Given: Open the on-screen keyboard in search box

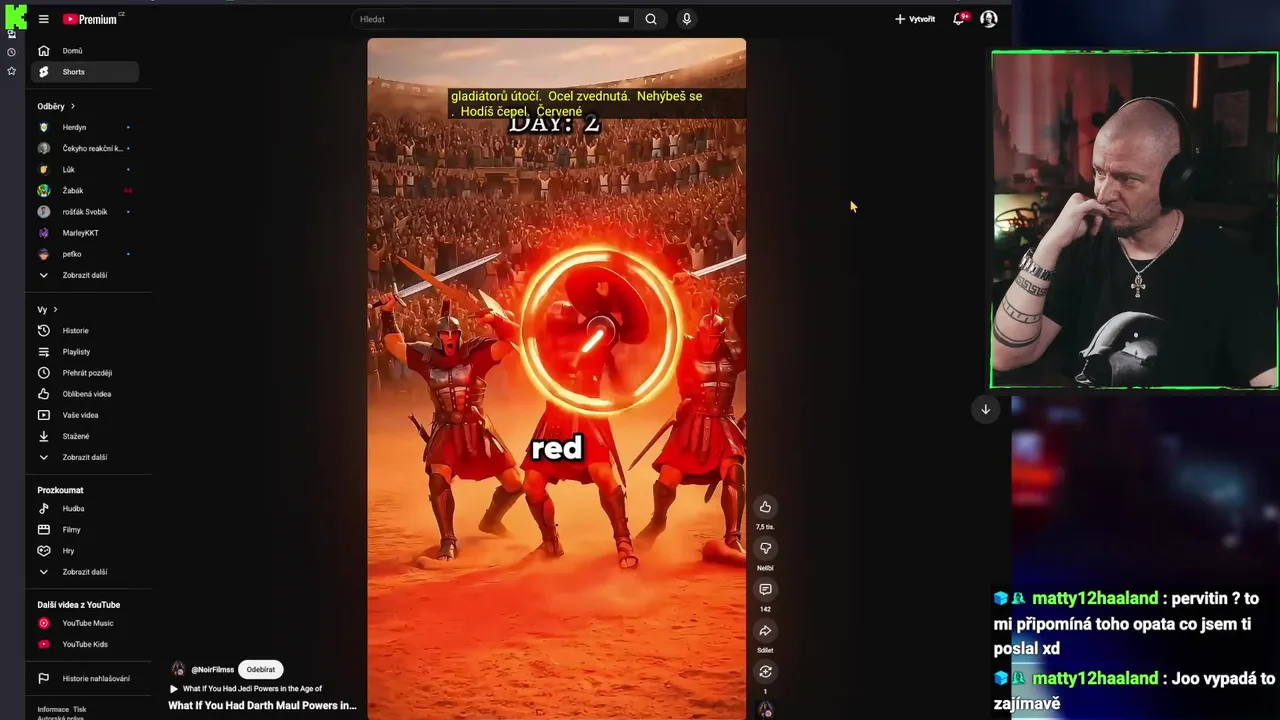Looking at the screenshot, I should click(x=623, y=19).
